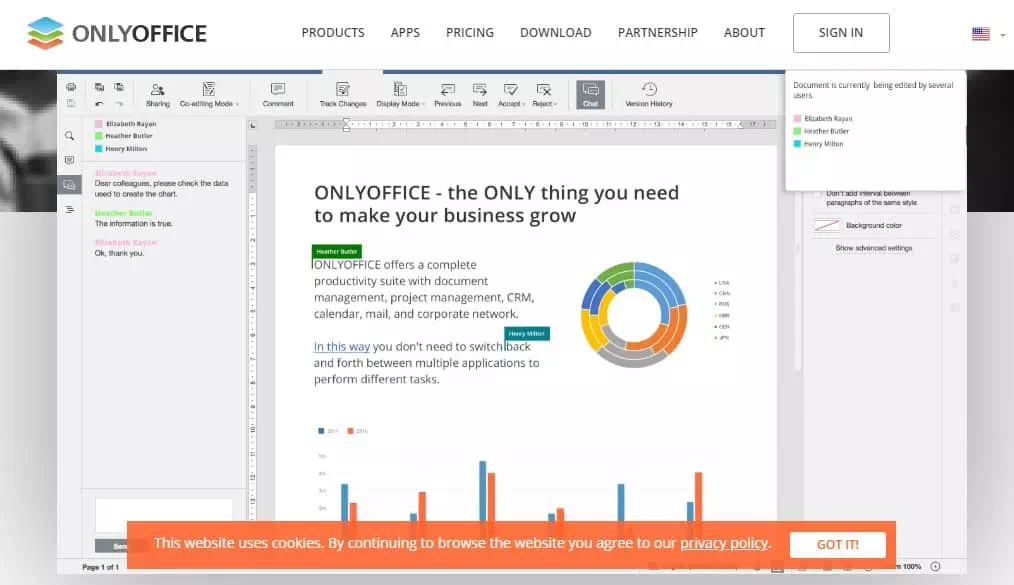Click the Henry Milton cursor label
This screenshot has height=585, width=1014.
click(526, 334)
